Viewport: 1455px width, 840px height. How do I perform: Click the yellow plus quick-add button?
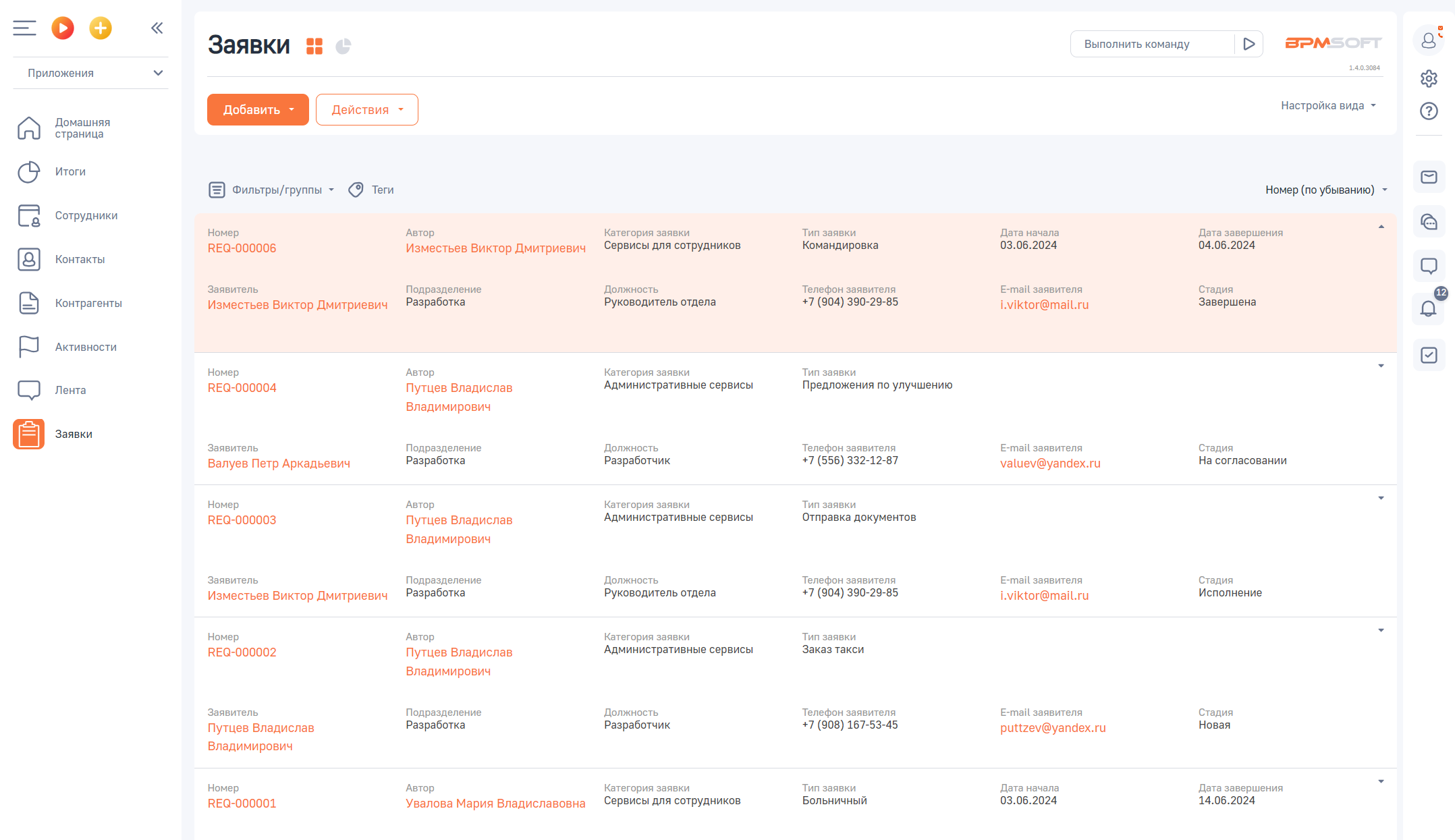click(101, 28)
